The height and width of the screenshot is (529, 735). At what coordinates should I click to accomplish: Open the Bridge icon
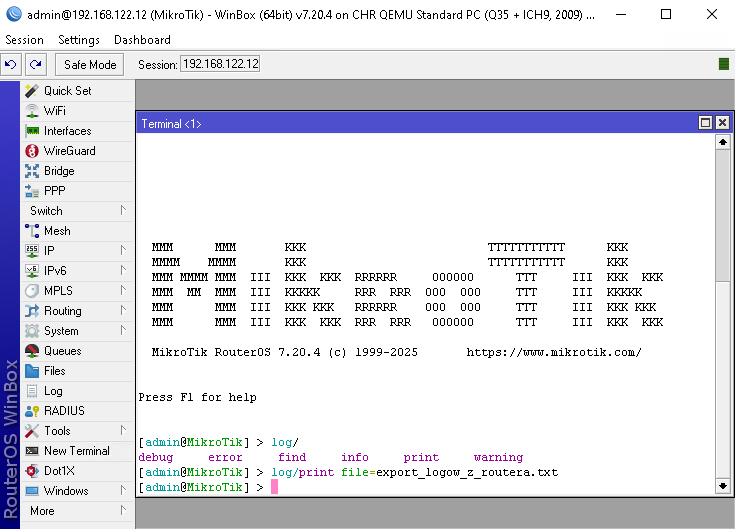(32, 171)
